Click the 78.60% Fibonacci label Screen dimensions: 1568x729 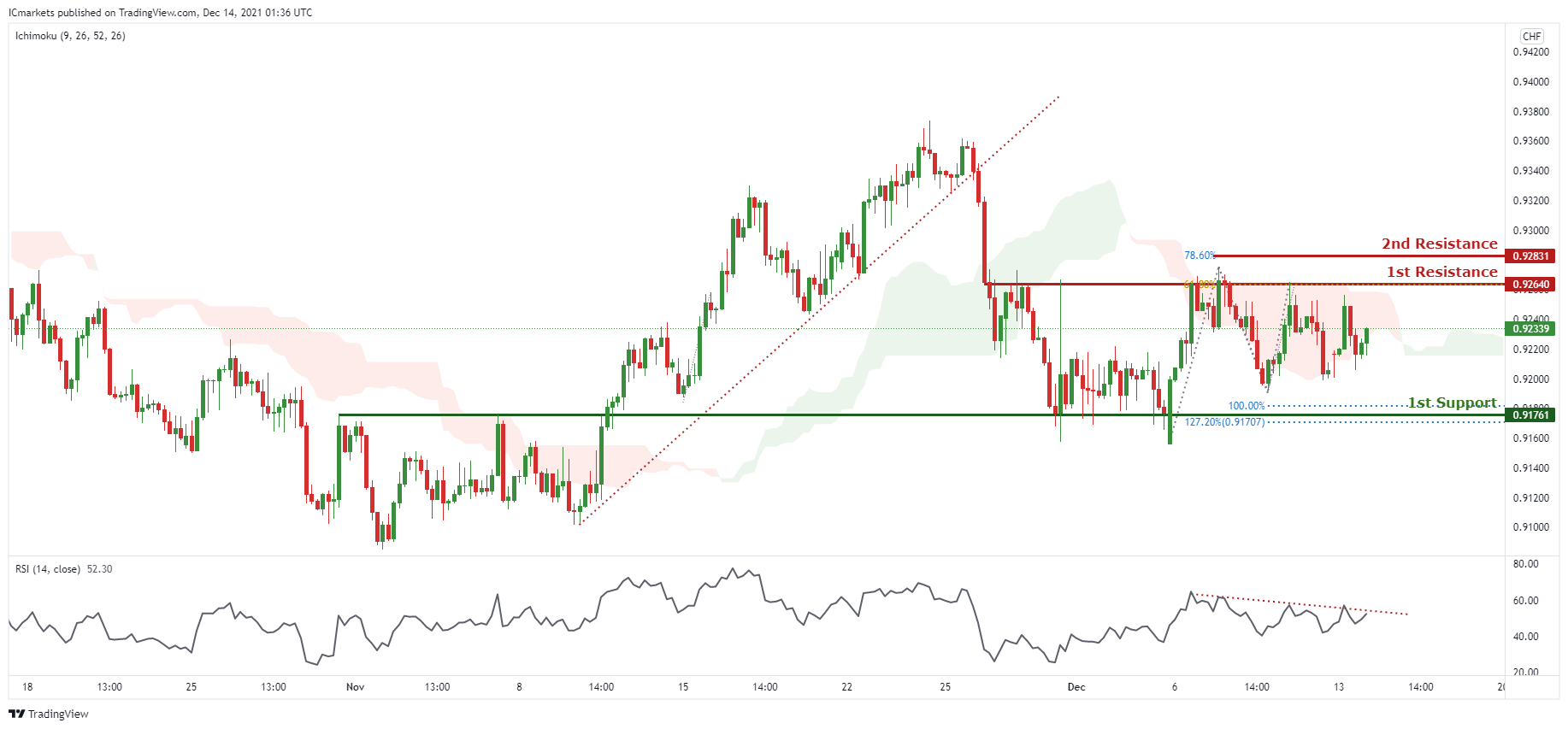tap(1200, 256)
